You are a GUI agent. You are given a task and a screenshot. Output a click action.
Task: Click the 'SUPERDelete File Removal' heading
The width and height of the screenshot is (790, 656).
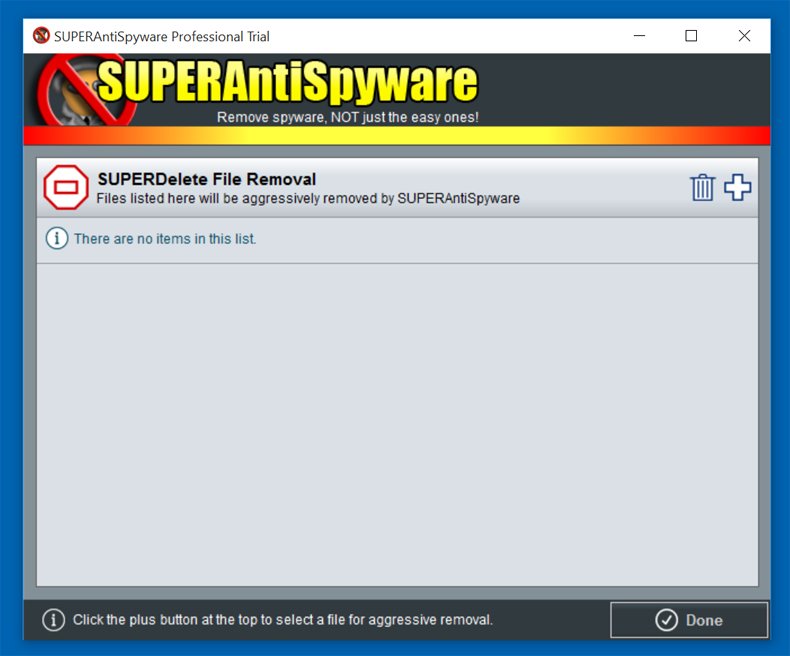(207, 179)
